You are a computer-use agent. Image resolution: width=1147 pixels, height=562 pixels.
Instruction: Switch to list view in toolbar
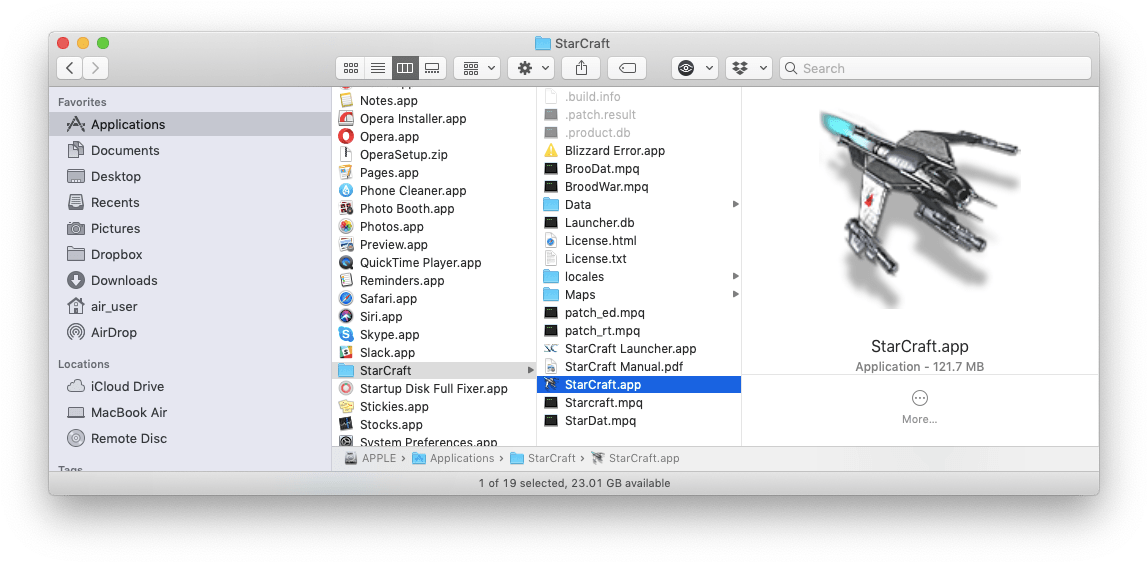coord(378,68)
